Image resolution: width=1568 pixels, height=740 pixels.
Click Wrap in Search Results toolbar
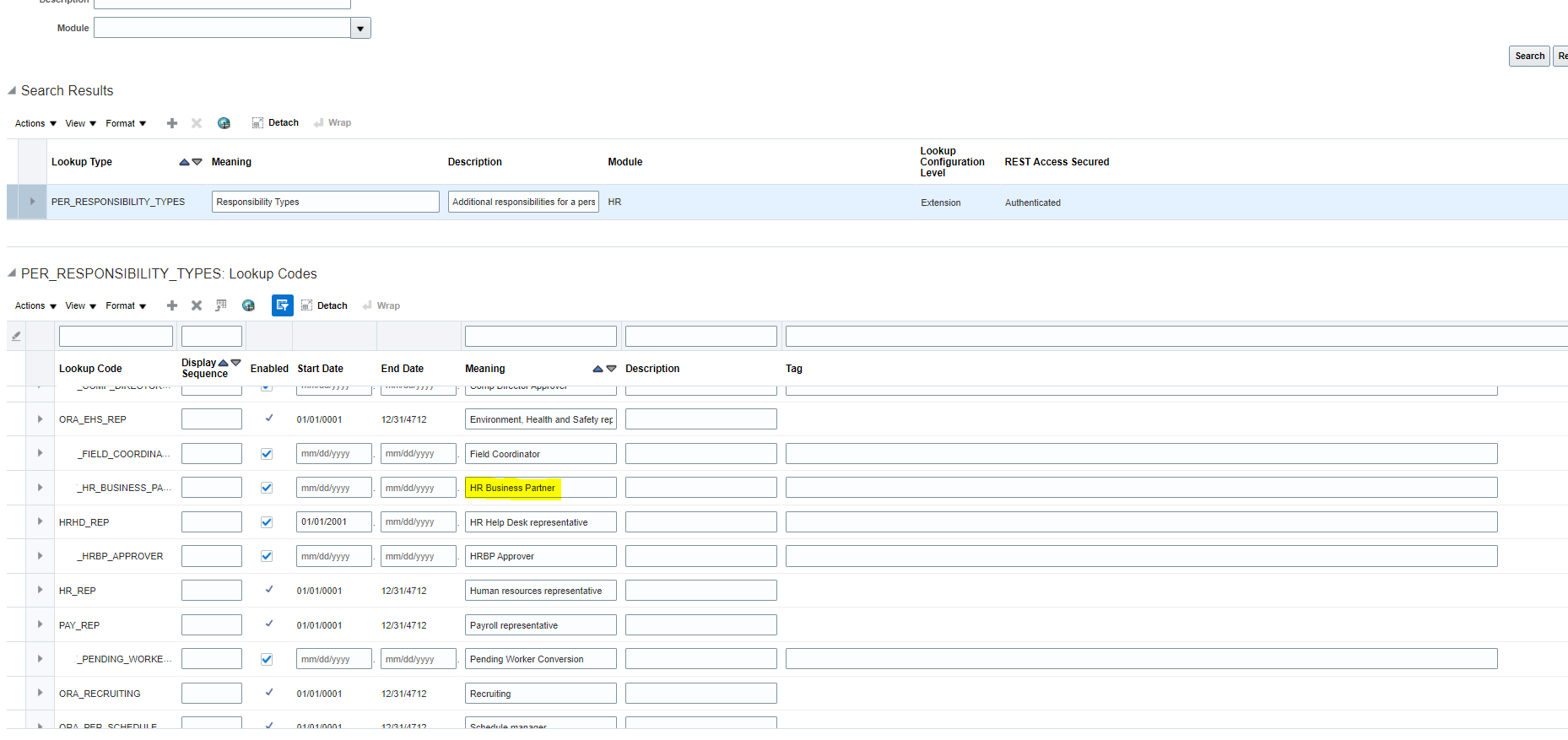pos(333,123)
